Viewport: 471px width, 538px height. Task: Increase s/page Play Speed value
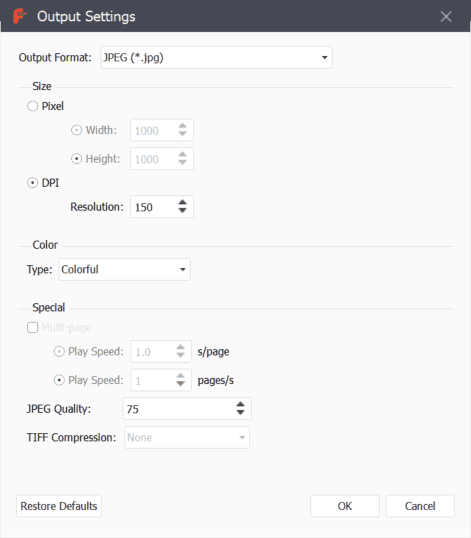[180, 347]
